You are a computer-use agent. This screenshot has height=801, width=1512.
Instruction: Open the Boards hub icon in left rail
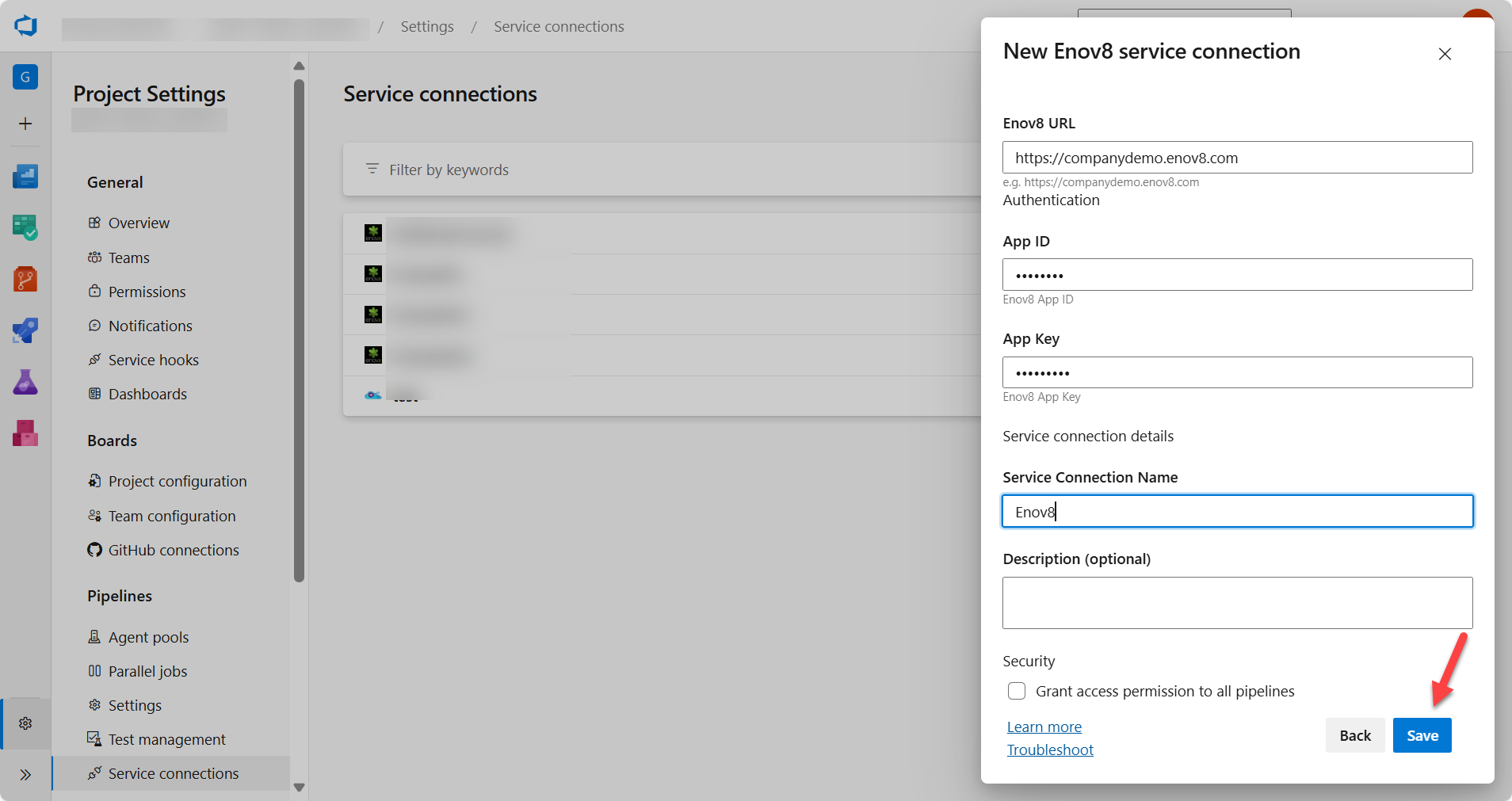click(x=25, y=227)
